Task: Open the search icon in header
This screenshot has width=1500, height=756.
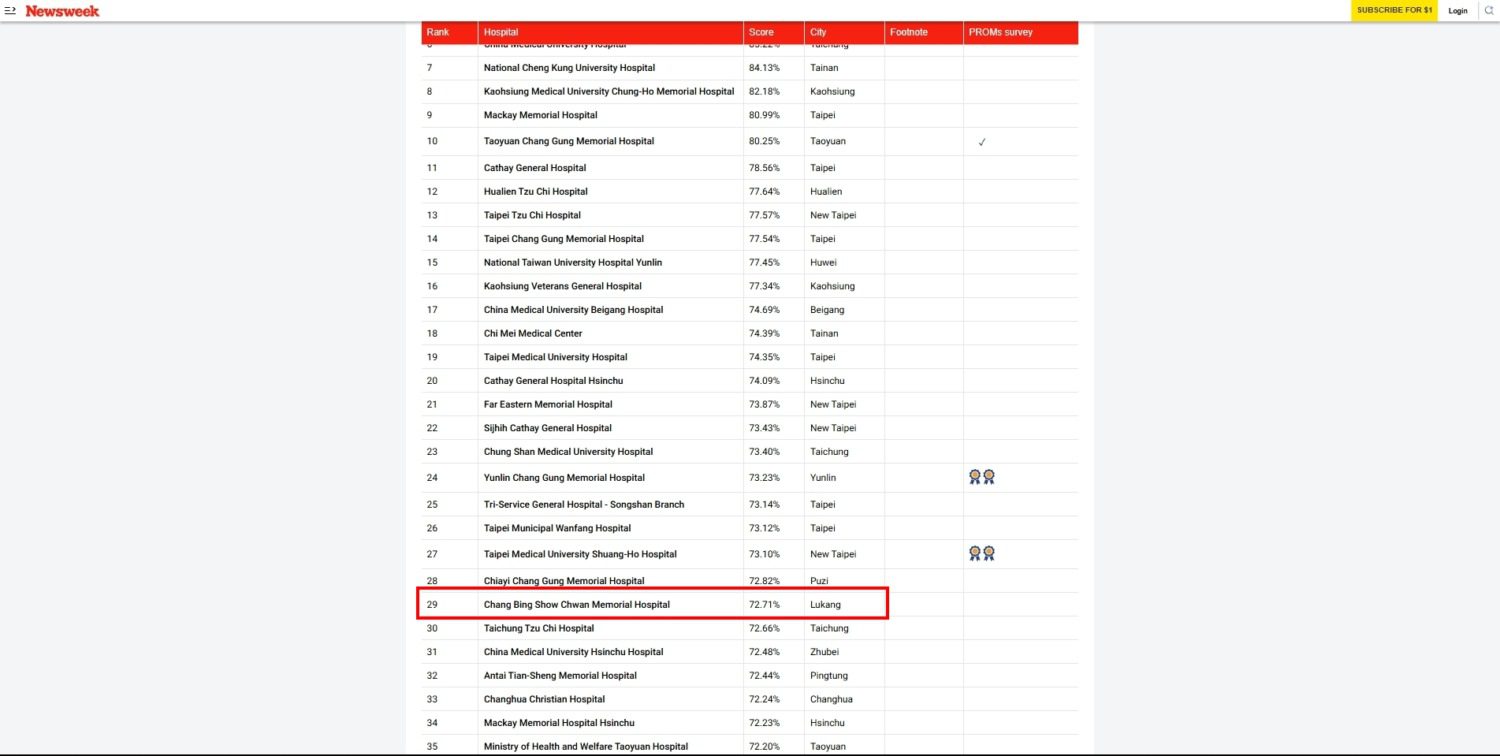Action: 1488,11
